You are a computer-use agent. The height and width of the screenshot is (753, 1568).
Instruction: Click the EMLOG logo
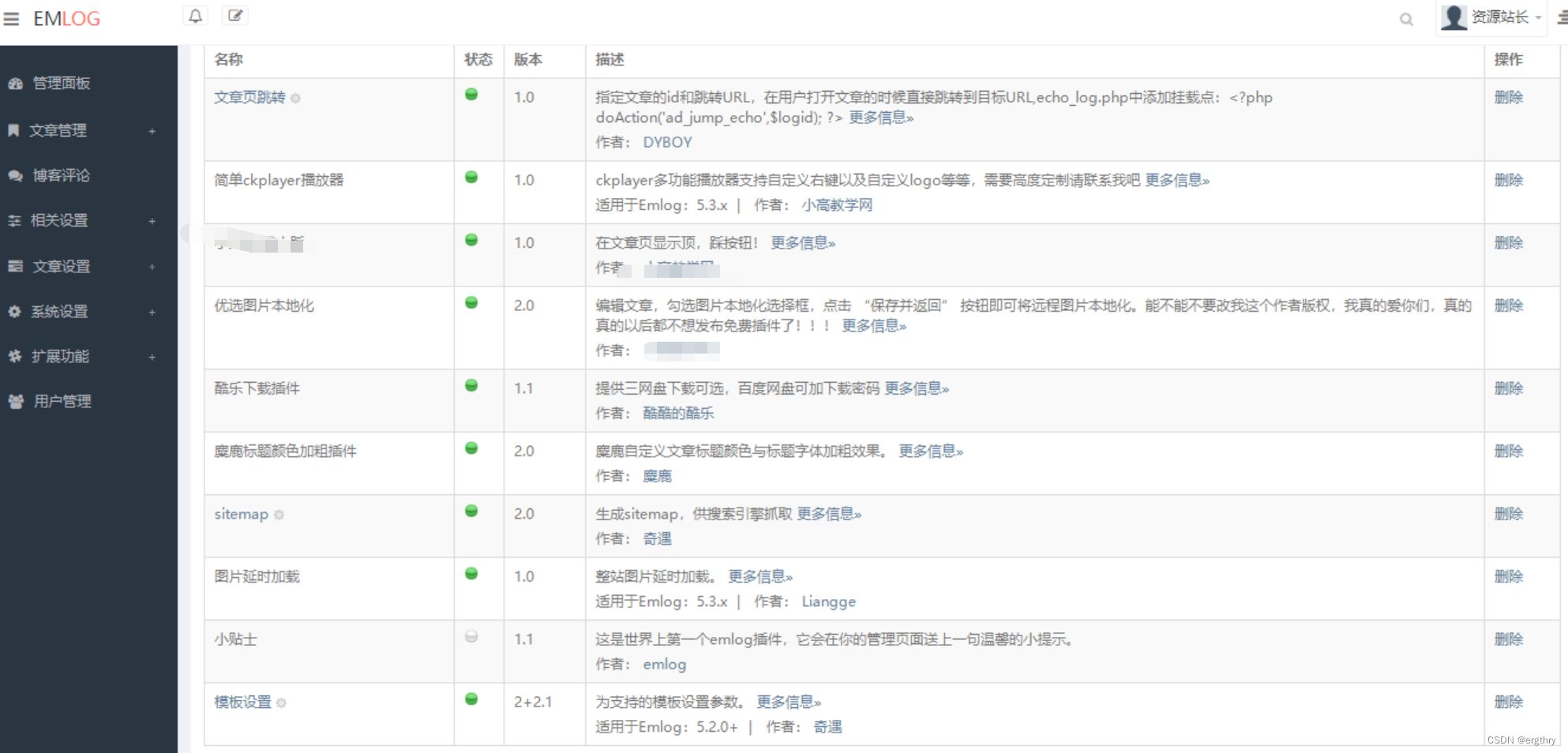66,18
